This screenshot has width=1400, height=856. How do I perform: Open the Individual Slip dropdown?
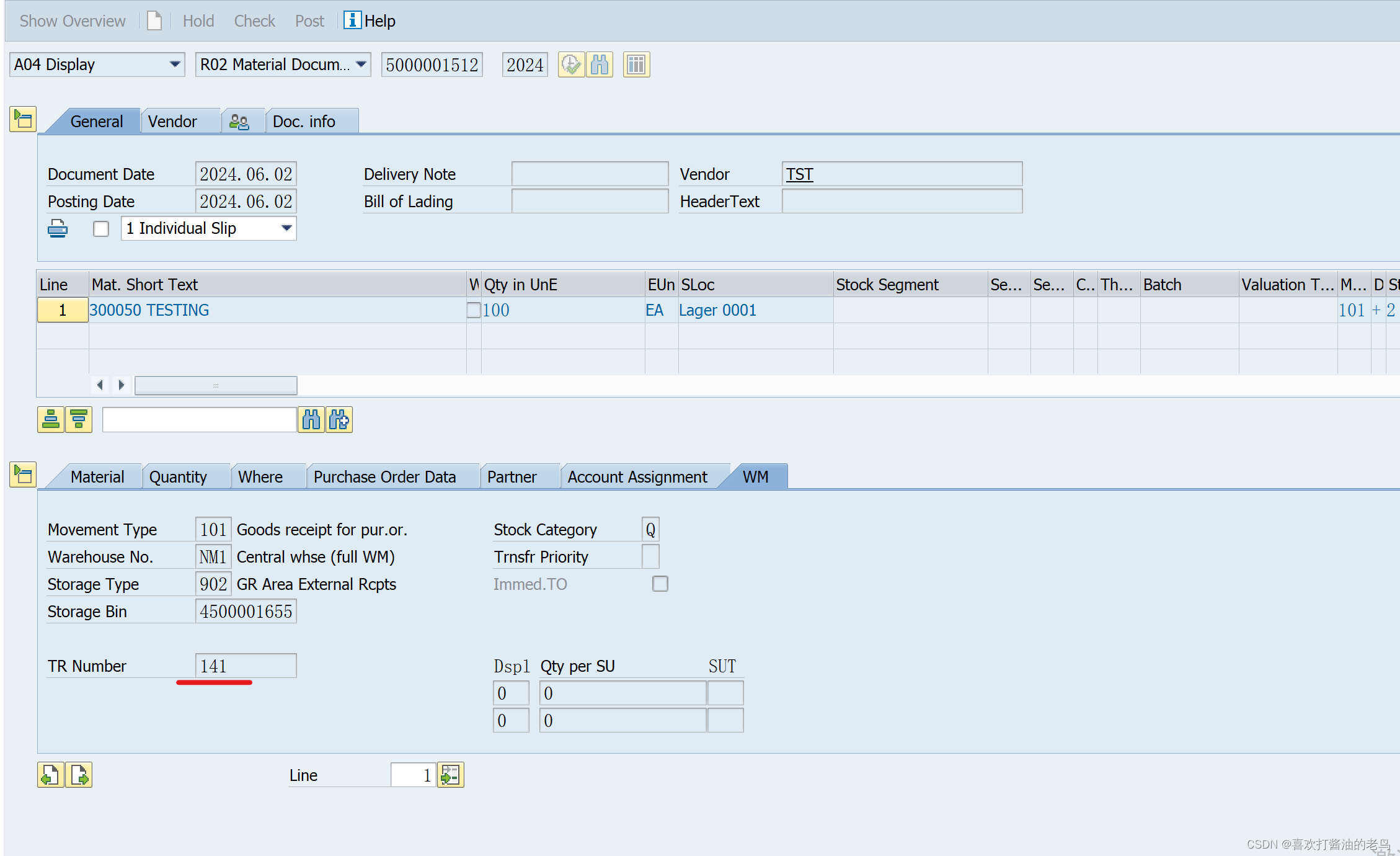click(x=285, y=228)
